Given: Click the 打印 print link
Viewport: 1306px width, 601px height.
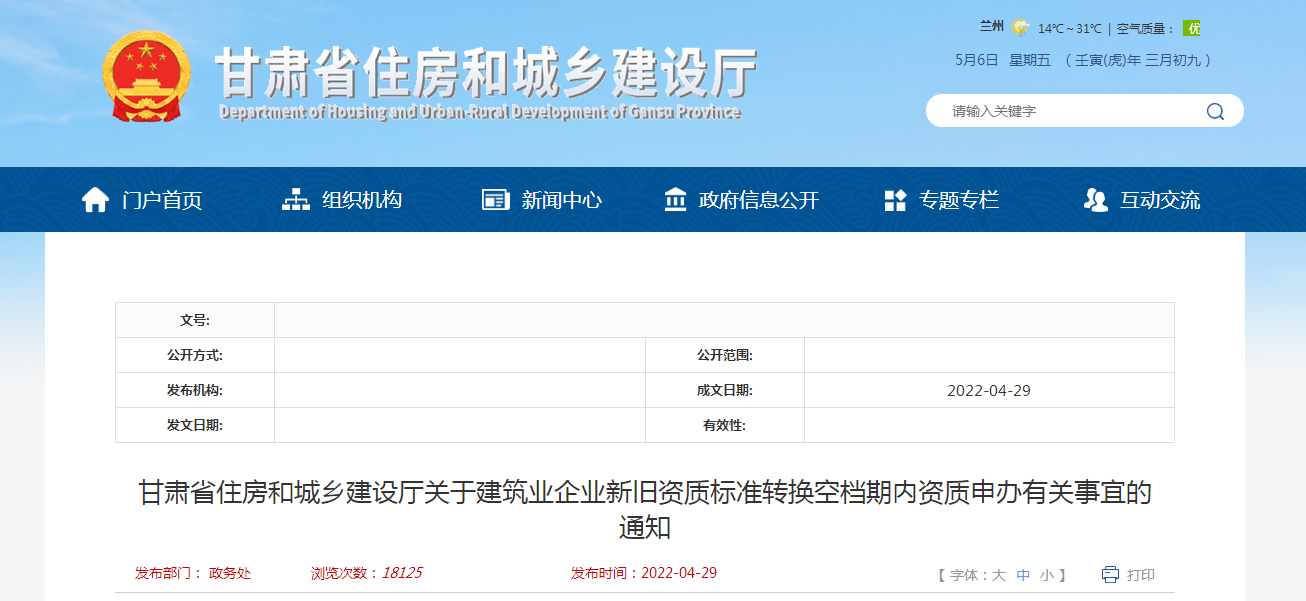Looking at the screenshot, I should 1141,575.
